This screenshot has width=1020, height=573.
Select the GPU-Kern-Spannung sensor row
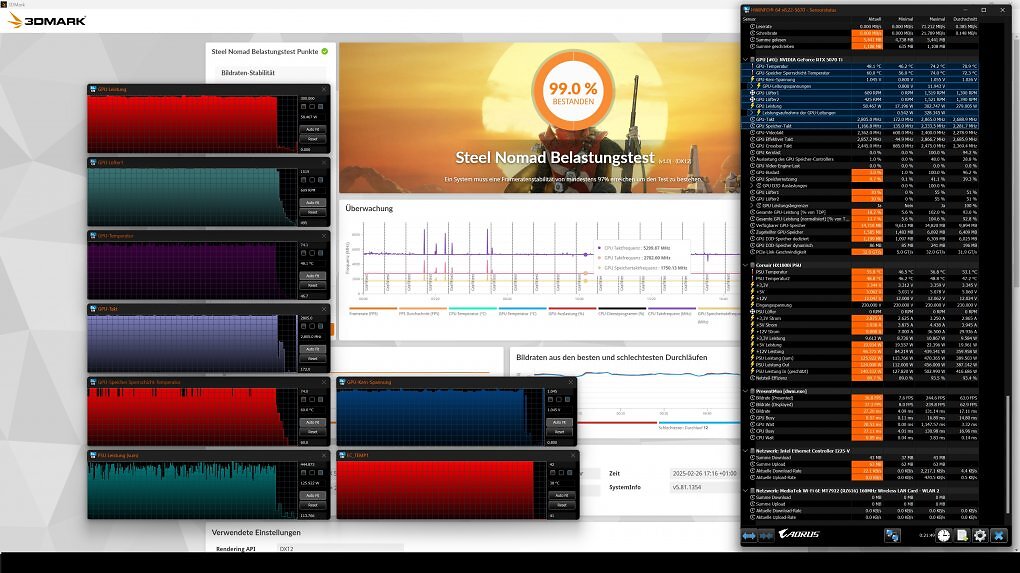[x=861, y=79]
